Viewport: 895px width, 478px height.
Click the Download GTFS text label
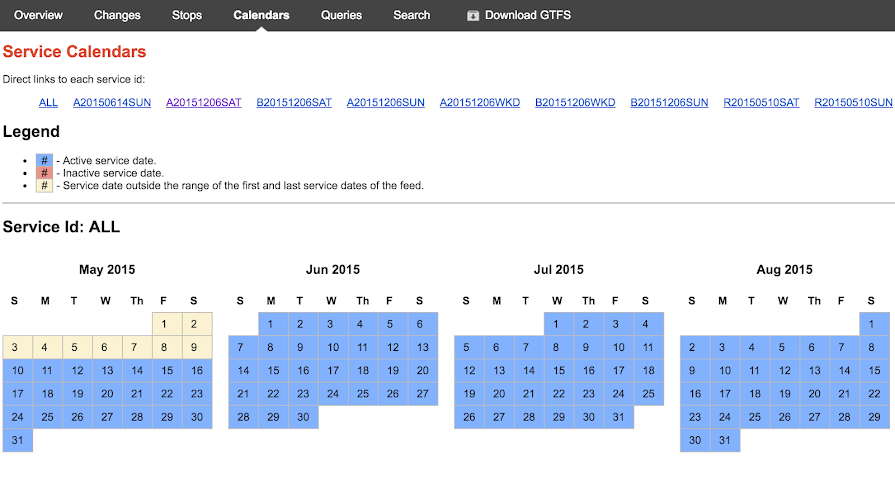[528, 15]
